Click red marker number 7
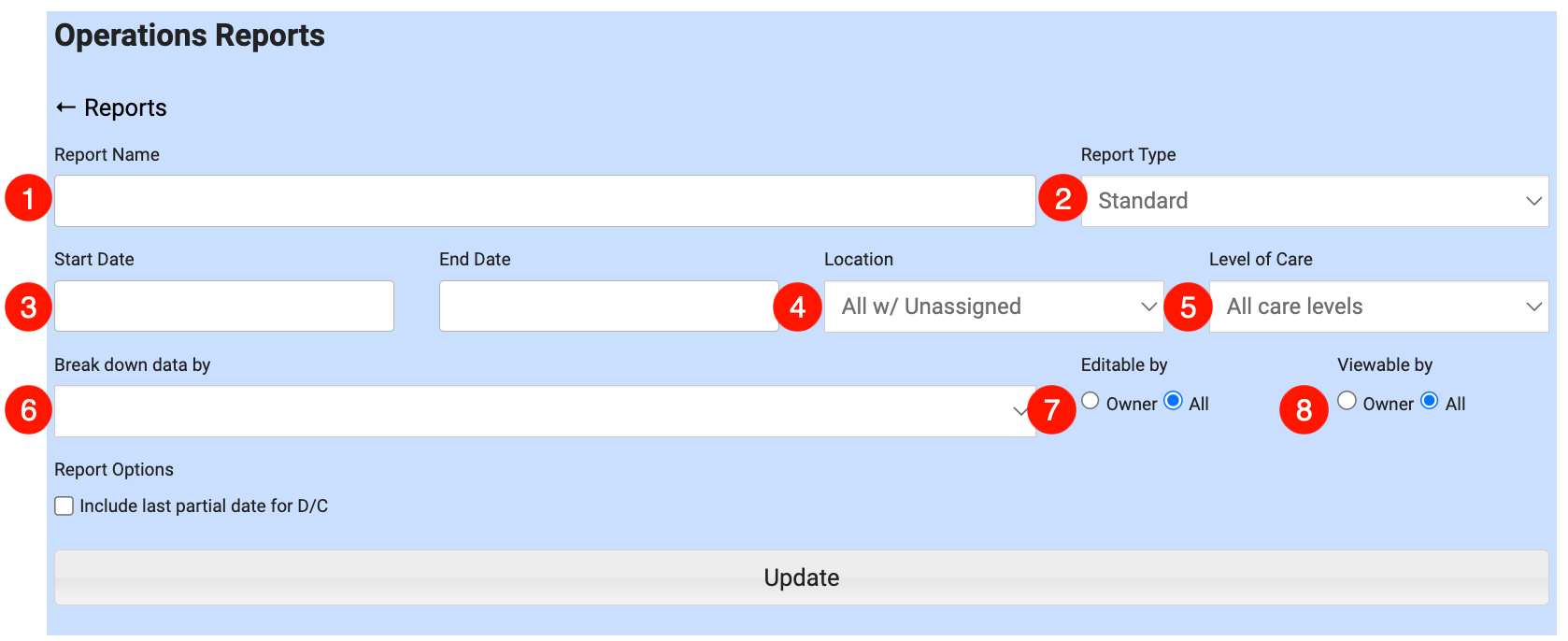 (1051, 409)
